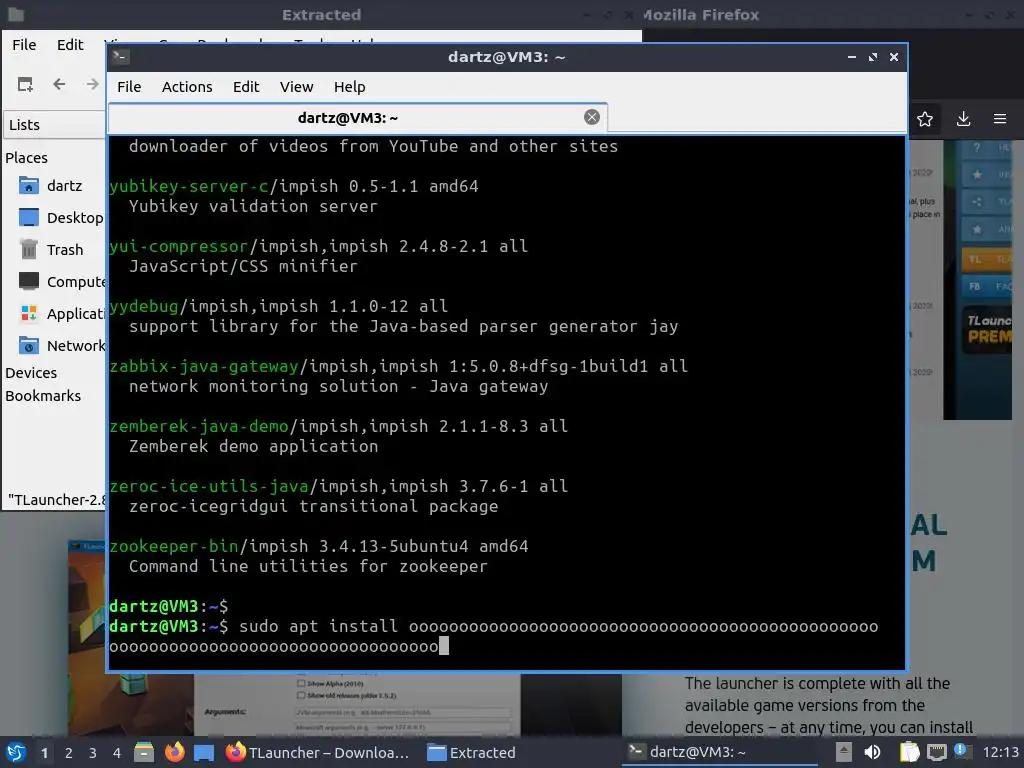Viewport: 1024px width, 768px height.
Task: Open the terminal File menu
Action: point(129,87)
